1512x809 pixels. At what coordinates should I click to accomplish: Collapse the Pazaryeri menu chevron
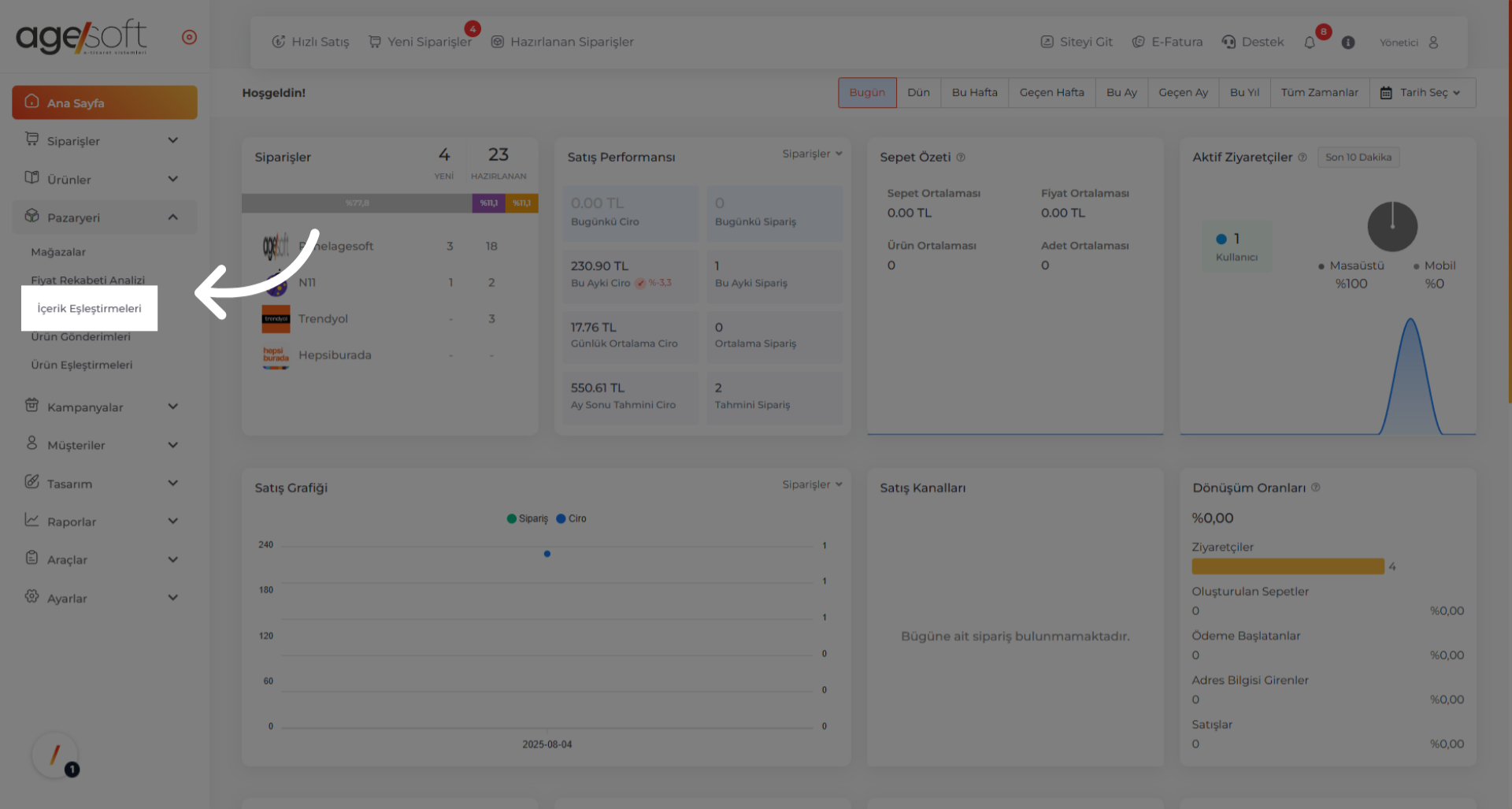pos(173,217)
